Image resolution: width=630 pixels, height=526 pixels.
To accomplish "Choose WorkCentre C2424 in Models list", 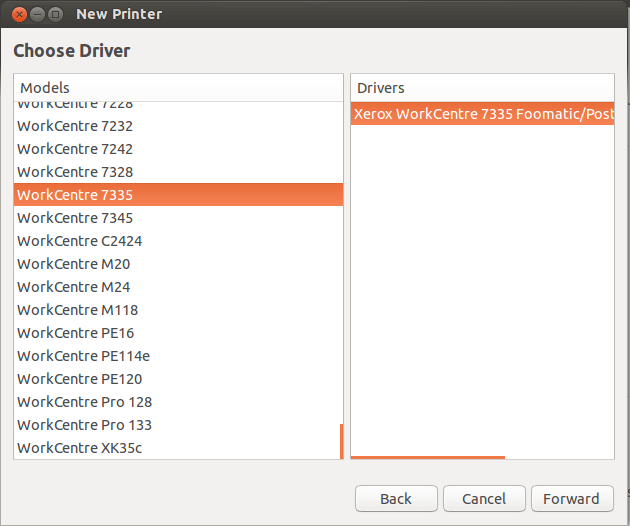I will pos(178,241).
